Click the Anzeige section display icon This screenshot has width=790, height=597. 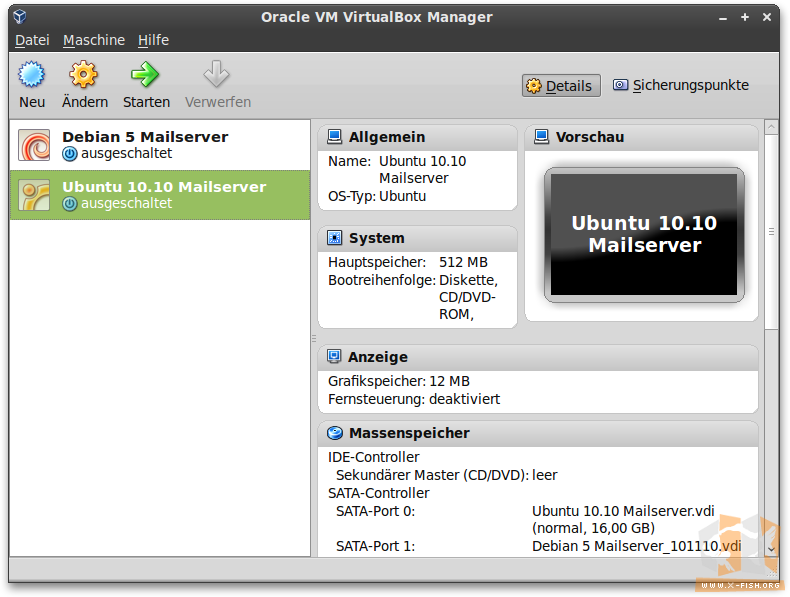[x=334, y=357]
